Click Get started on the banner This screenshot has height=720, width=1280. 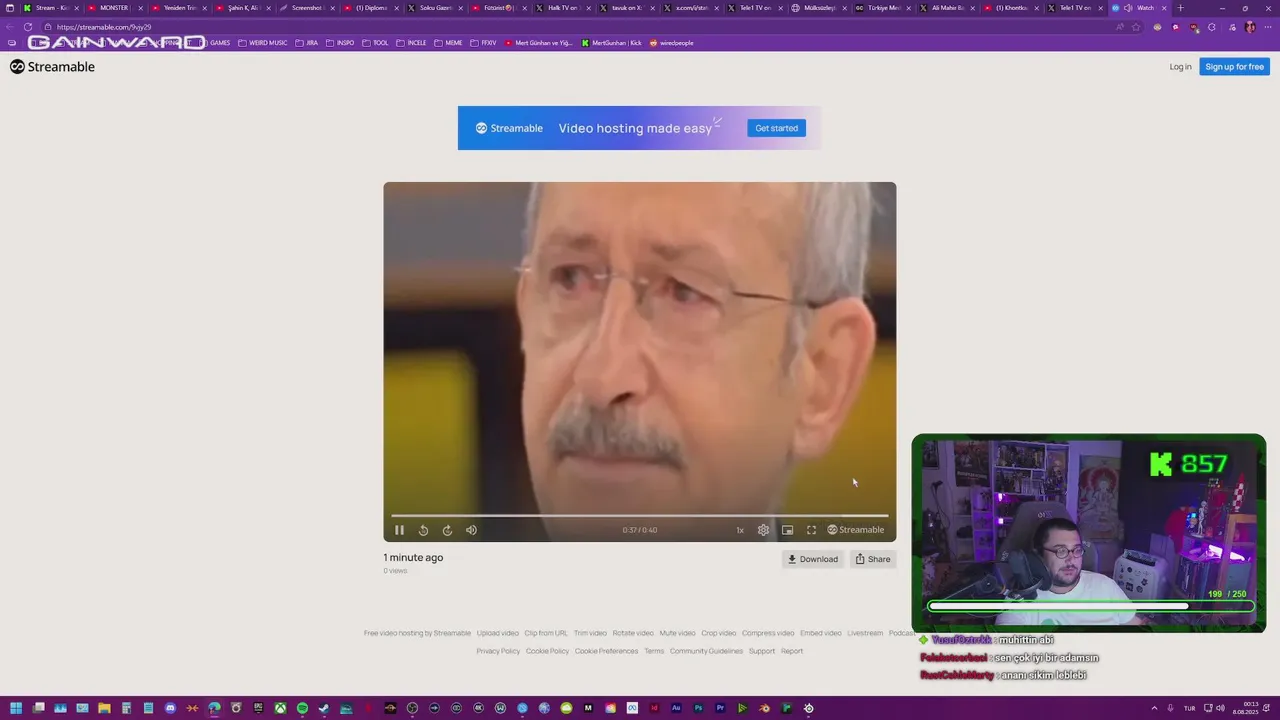point(776,128)
